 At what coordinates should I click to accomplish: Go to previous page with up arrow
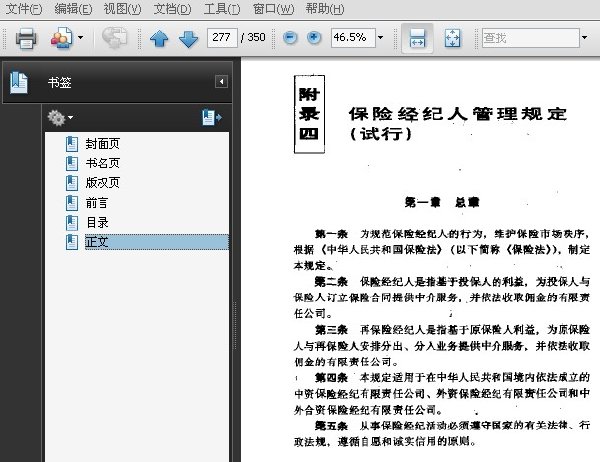click(x=159, y=38)
